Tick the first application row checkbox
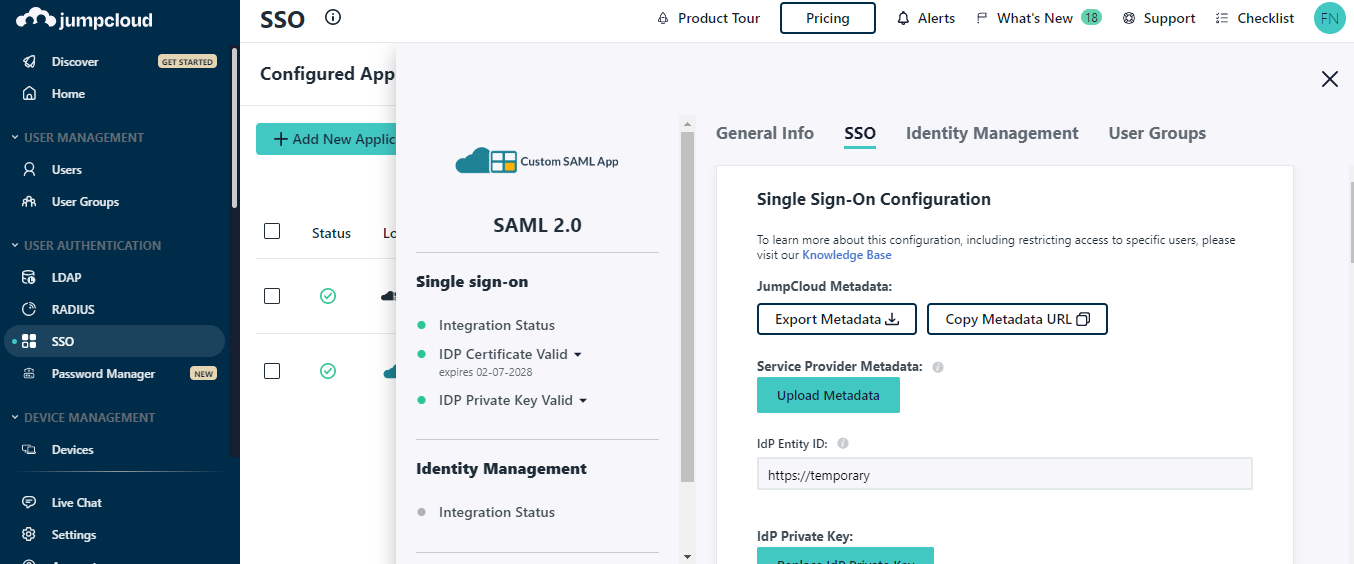Image resolution: width=1354 pixels, height=564 pixels. point(272,296)
